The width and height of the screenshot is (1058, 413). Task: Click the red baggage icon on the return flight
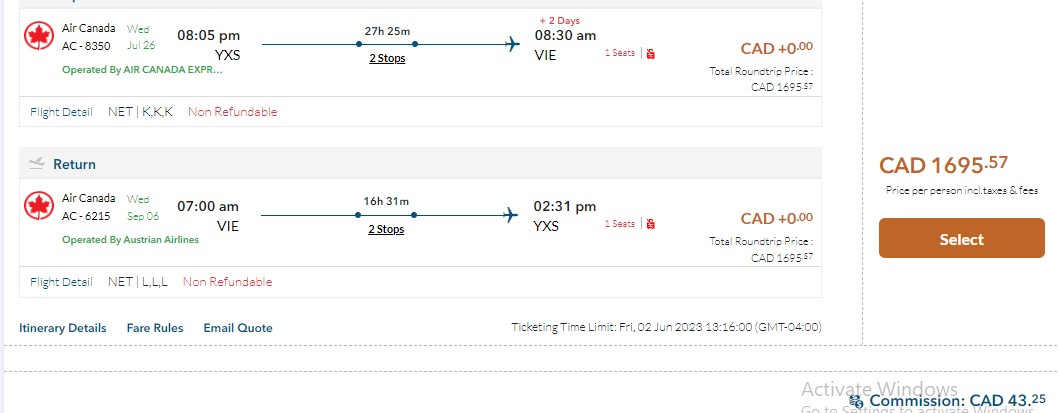[x=650, y=223]
